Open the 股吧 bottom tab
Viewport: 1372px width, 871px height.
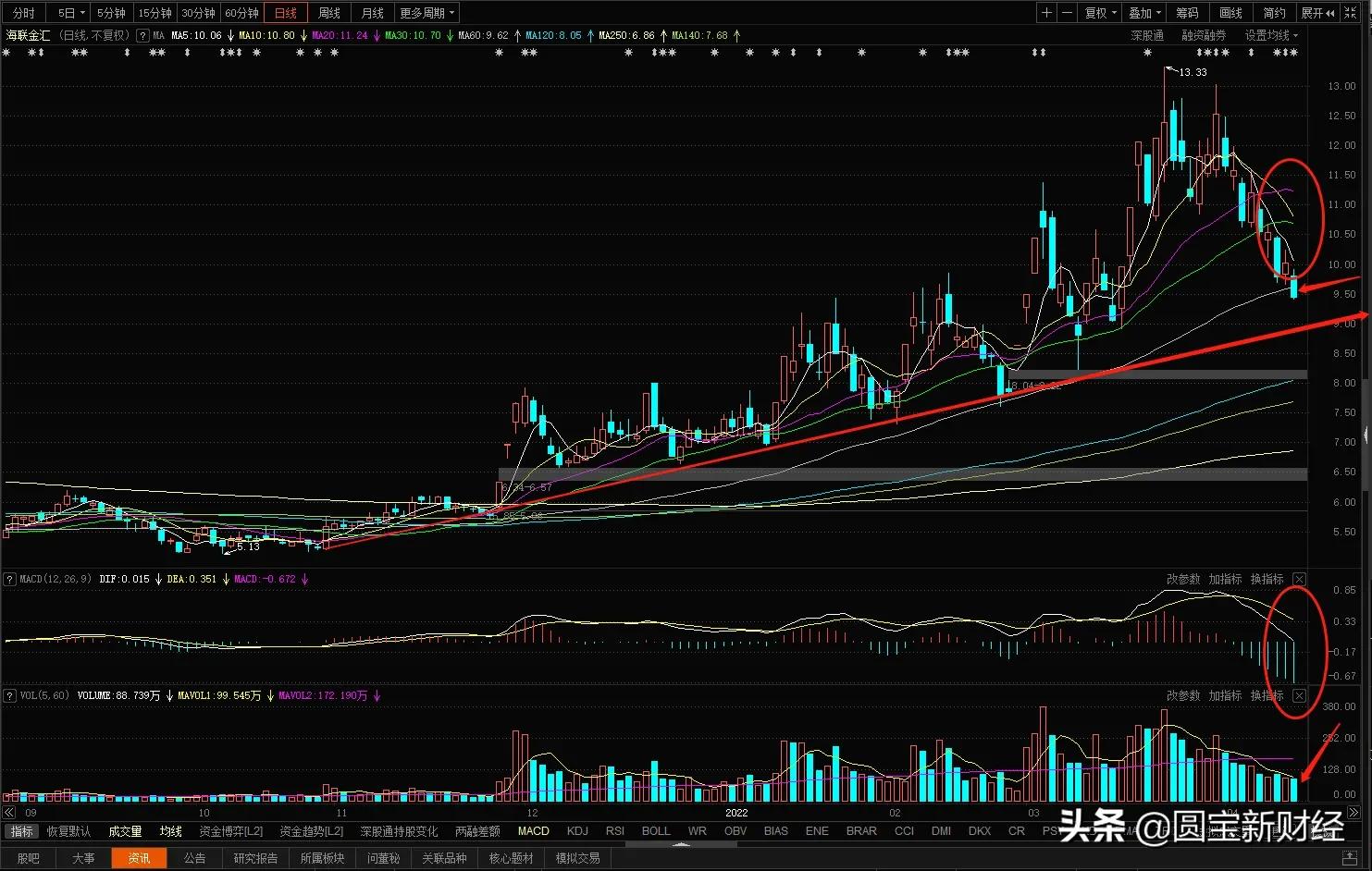point(29,858)
